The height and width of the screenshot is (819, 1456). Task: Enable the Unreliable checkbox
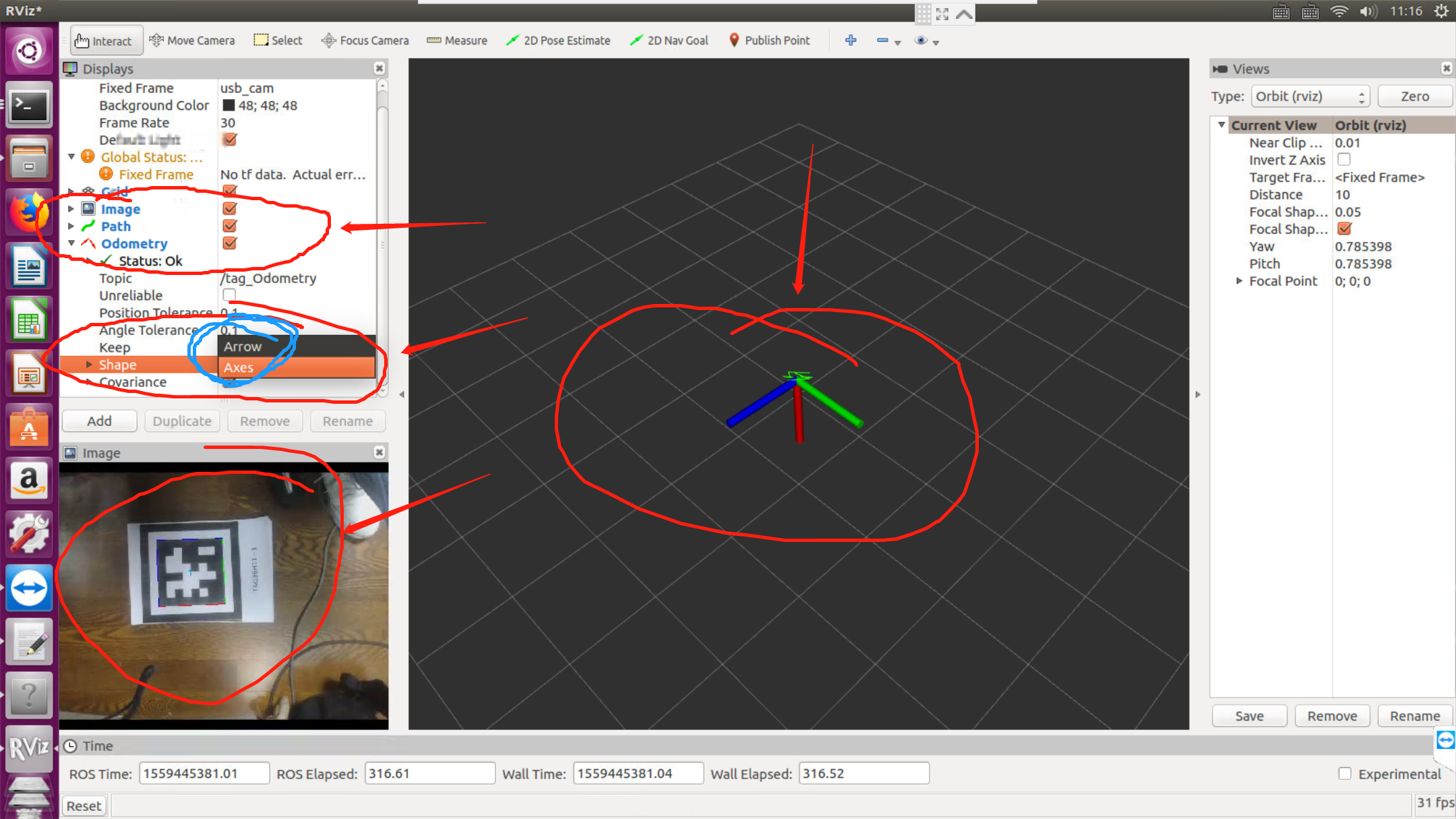229,295
